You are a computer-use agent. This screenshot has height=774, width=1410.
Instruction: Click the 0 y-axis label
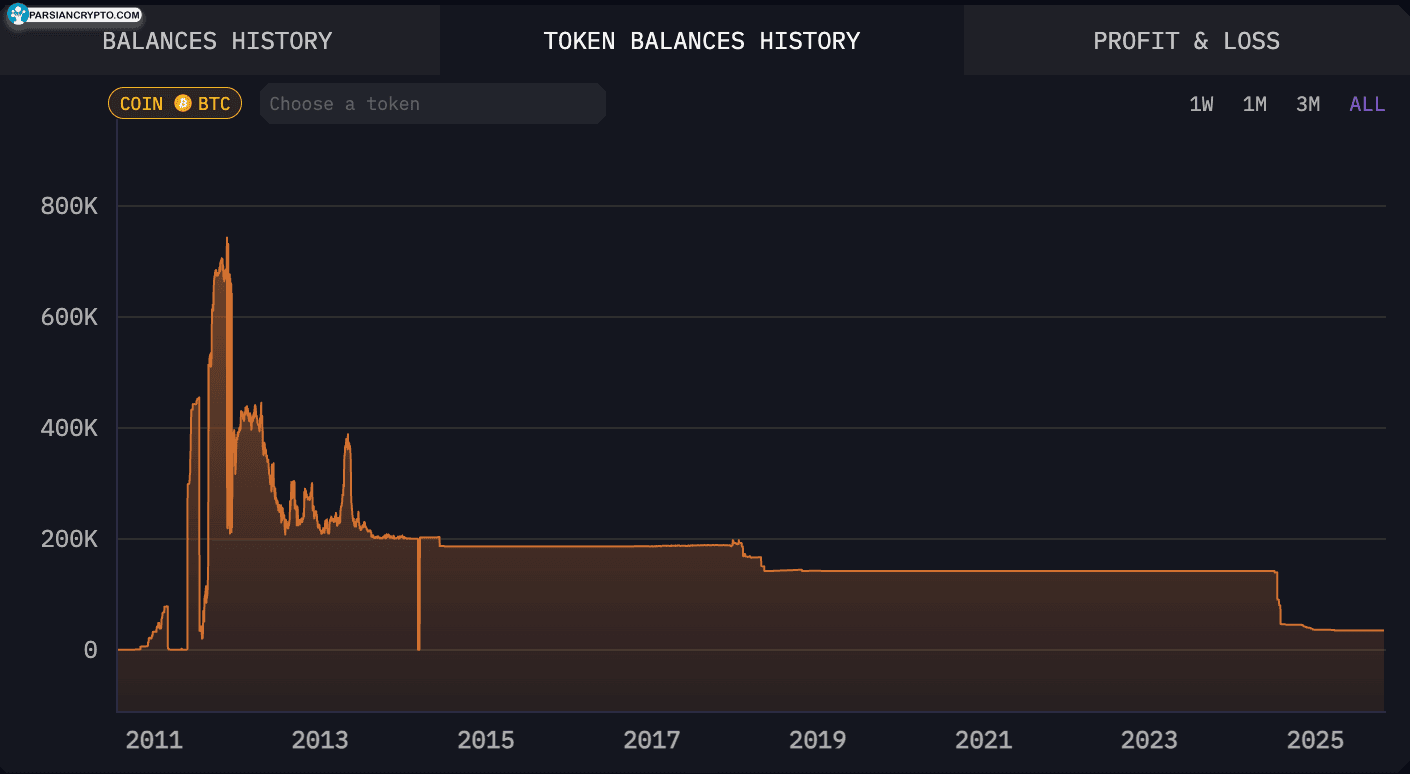(x=91, y=650)
